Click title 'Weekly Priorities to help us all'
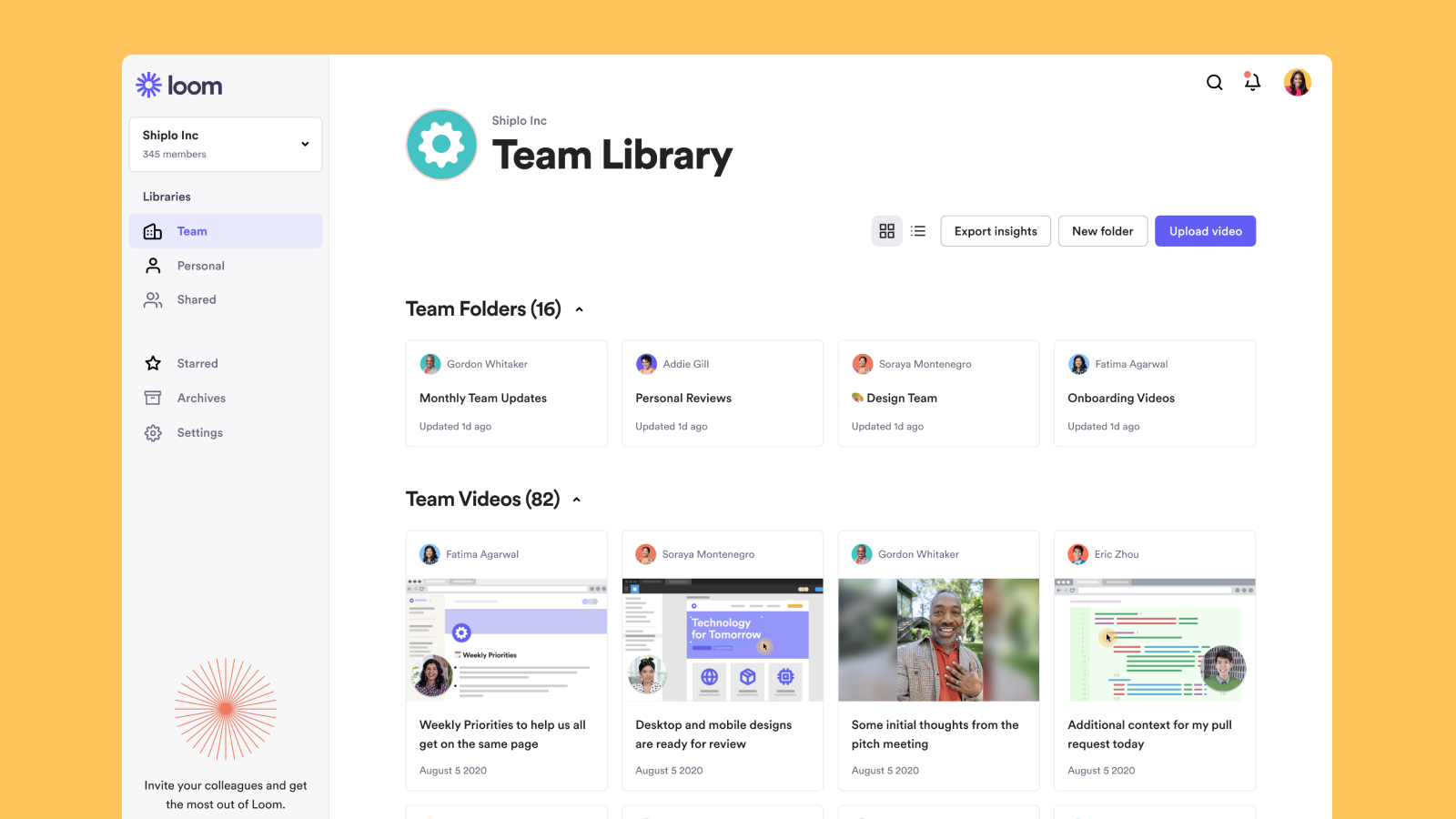The width and height of the screenshot is (1456, 819). [502, 734]
